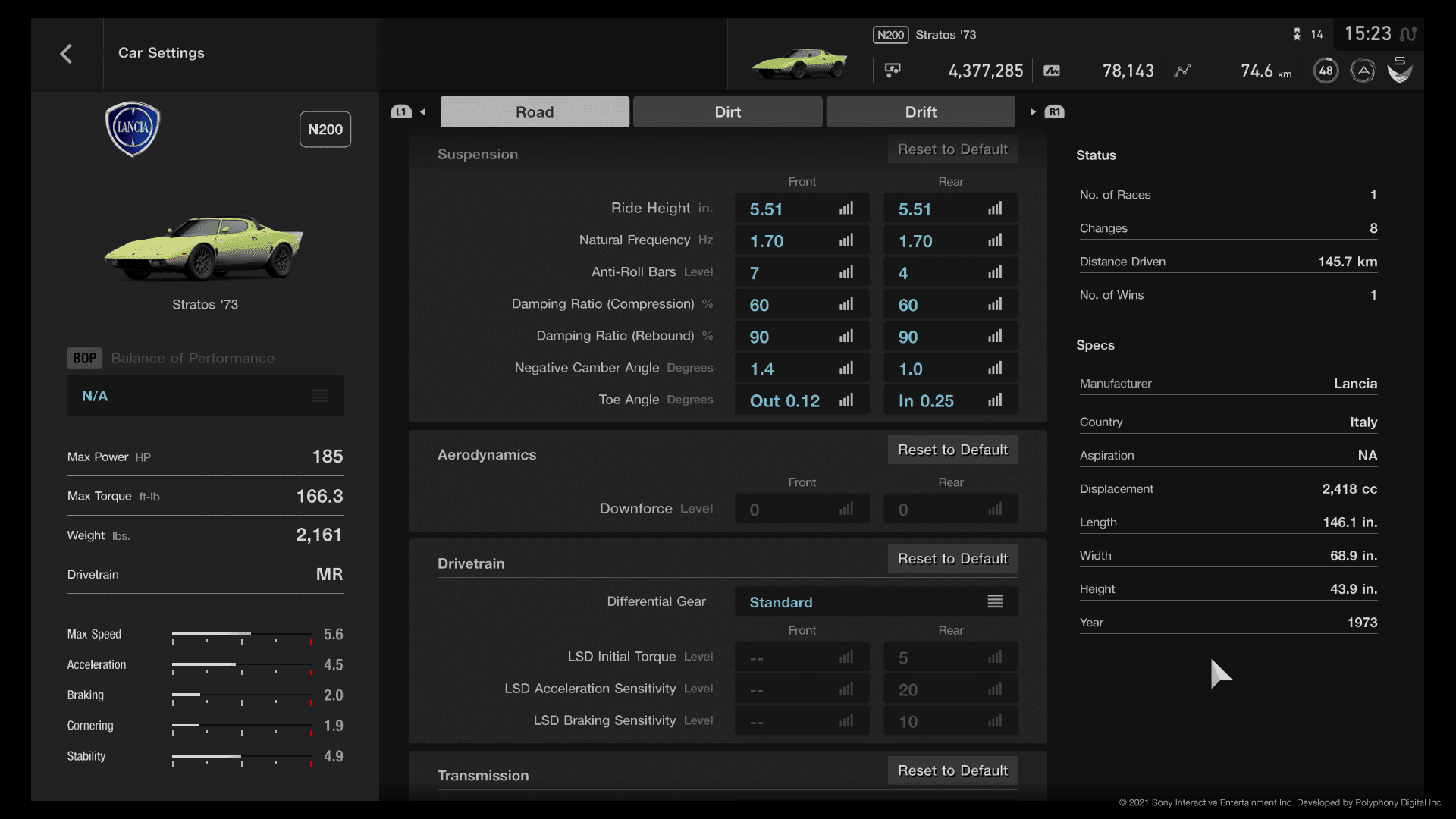The image size is (1456, 819).
Task: Switch to the Dirt settings tab
Action: coord(728,112)
